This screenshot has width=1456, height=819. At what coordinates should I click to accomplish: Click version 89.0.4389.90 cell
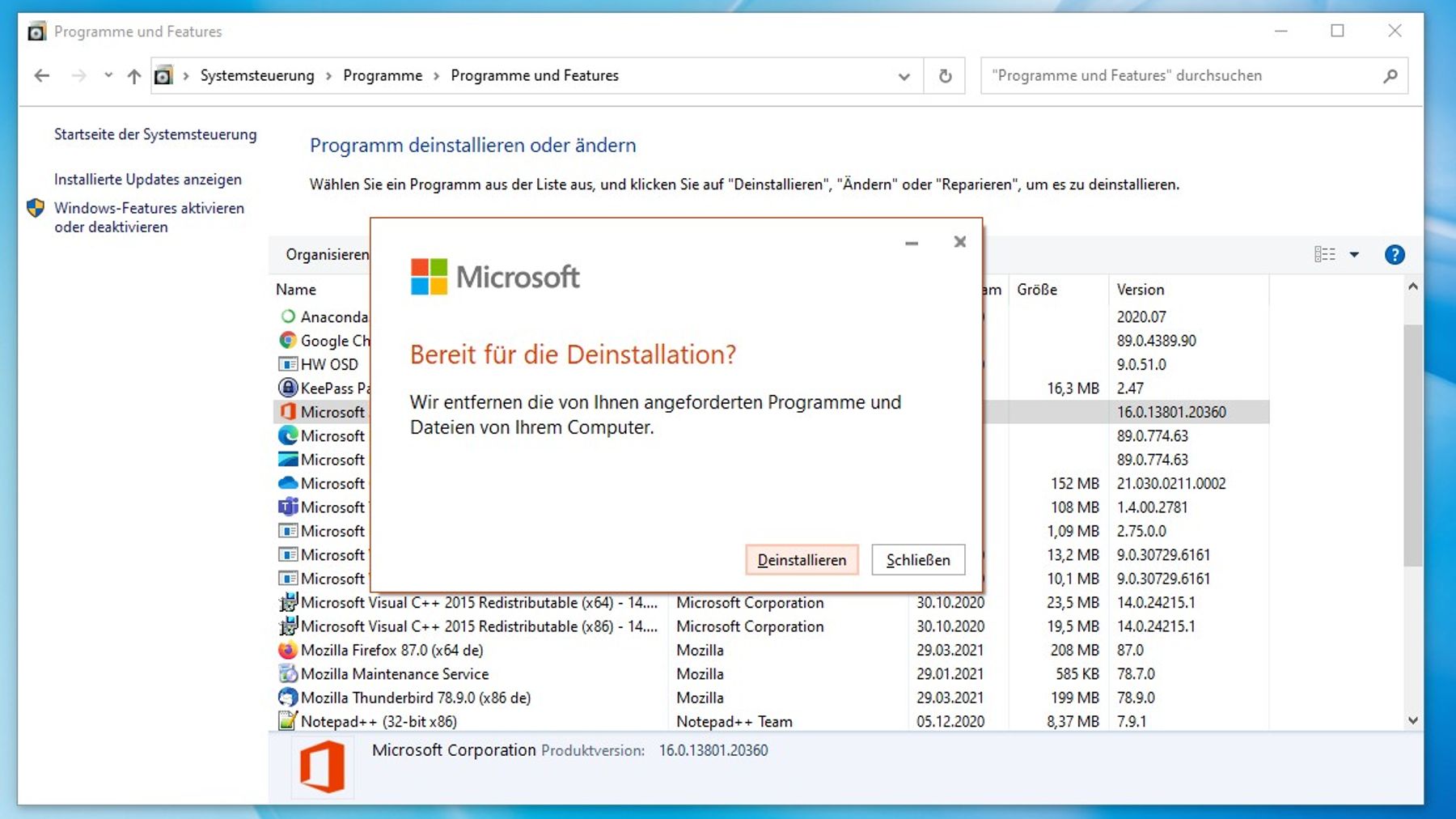coord(1156,341)
